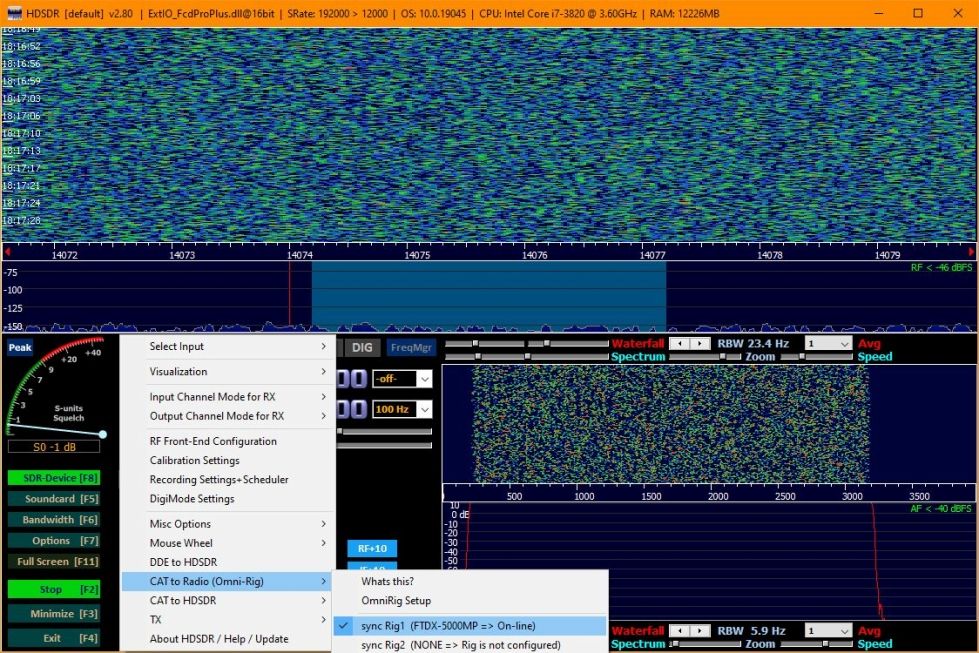
Task: Enable sync Rig2 option
Action: point(460,645)
